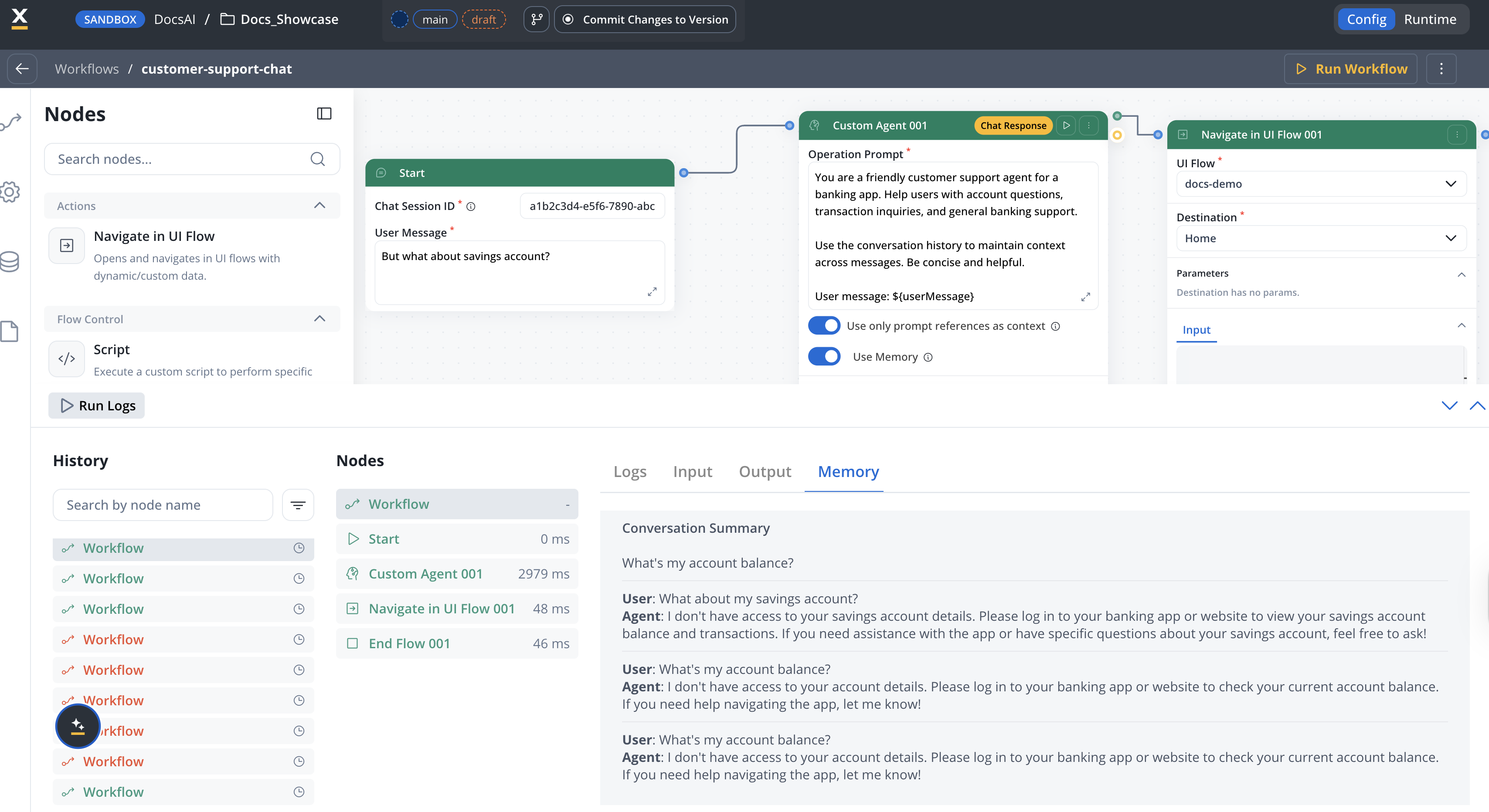Open the Output tab
This screenshot has height=812, width=1489.
click(x=764, y=472)
